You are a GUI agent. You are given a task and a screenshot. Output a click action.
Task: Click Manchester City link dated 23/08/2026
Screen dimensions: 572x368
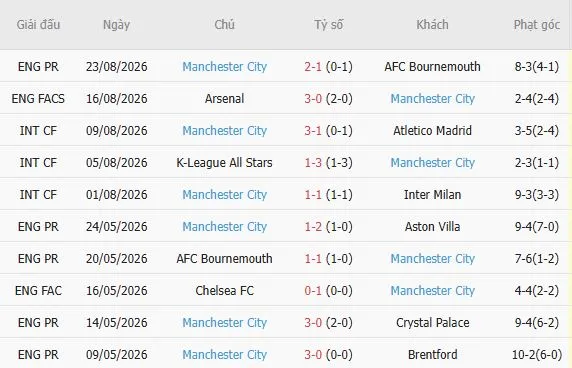(224, 67)
